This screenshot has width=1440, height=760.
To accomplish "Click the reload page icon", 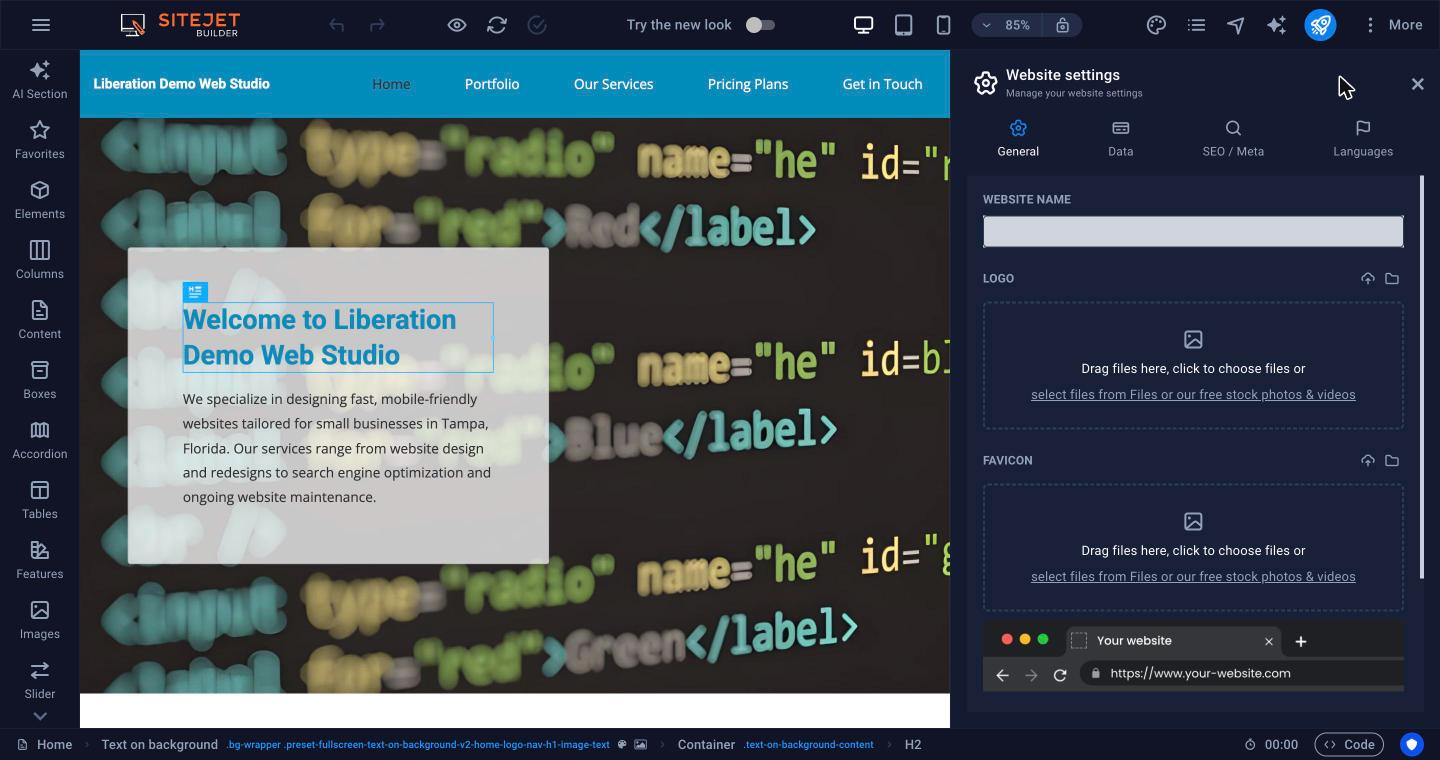I will pyautogui.click(x=497, y=25).
